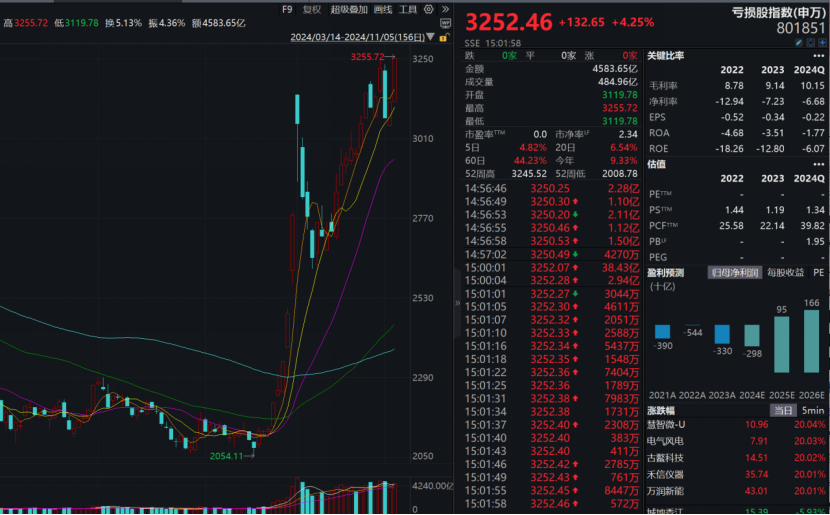Image resolution: width=830 pixels, height=515 pixels.
Task: Click the 换5.13% turnover stat
Action: (x=123, y=23)
